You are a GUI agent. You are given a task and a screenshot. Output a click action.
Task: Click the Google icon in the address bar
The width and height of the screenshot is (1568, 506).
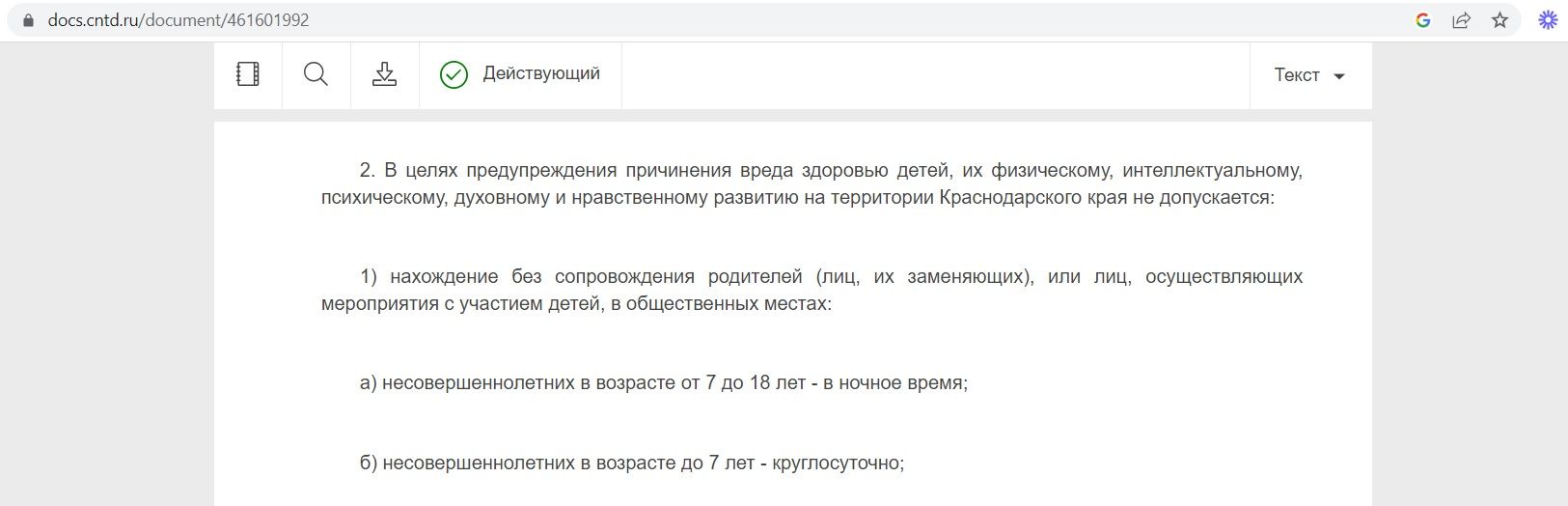pyautogui.click(x=1422, y=20)
